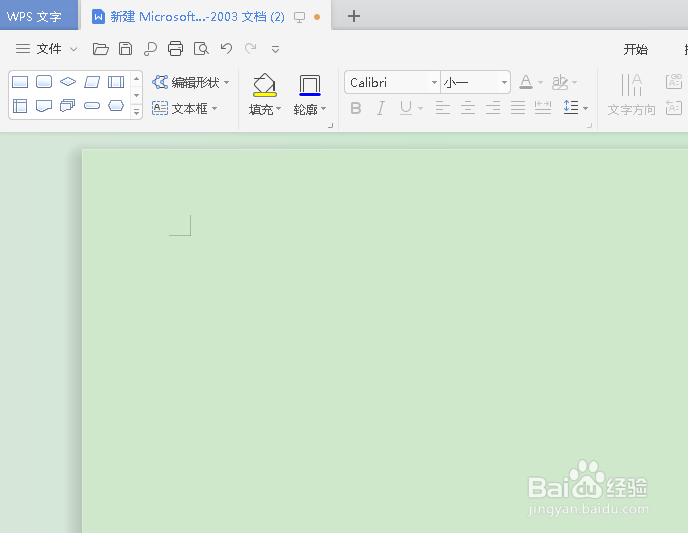
Task: Toggle underline formatting
Action: [406, 108]
